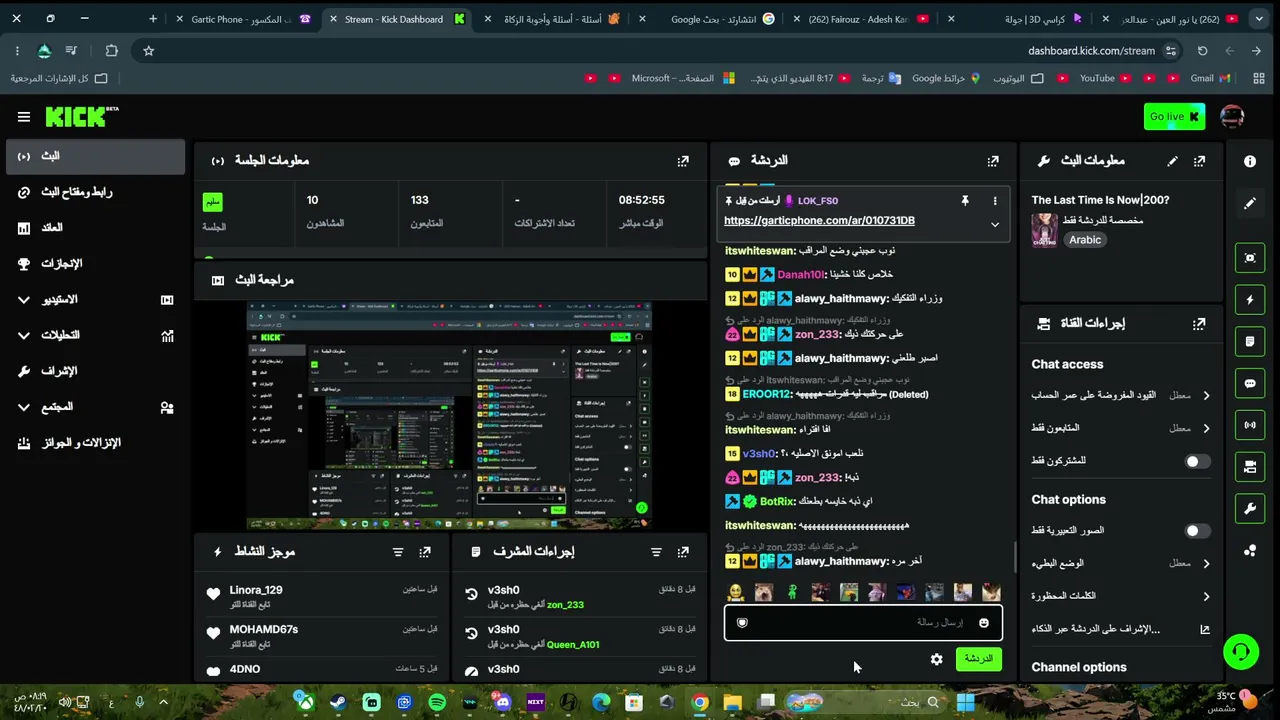The width and height of the screenshot is (1280, 720).
Task: Expand the Community (المجتمع) sidebar section
Action: [95, 408]
